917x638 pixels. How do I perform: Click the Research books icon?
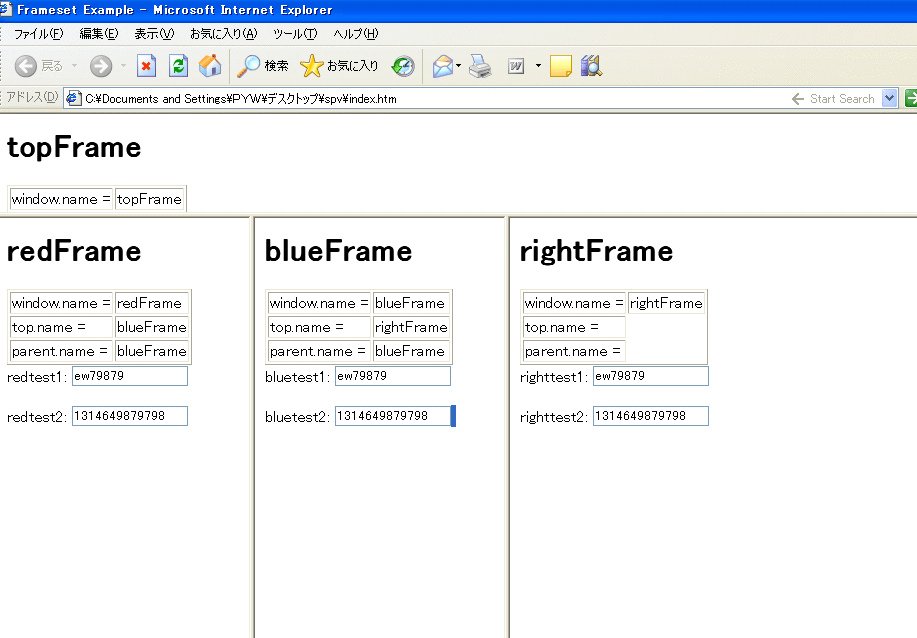point(591,66)
